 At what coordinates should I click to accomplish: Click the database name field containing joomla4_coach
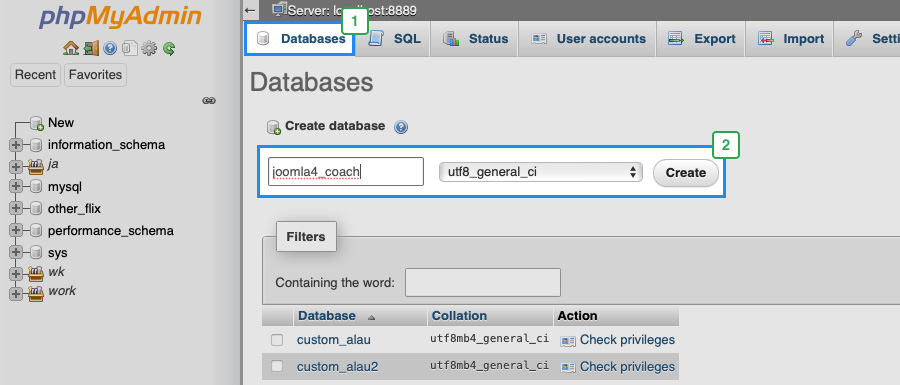[x=346, y=172]
